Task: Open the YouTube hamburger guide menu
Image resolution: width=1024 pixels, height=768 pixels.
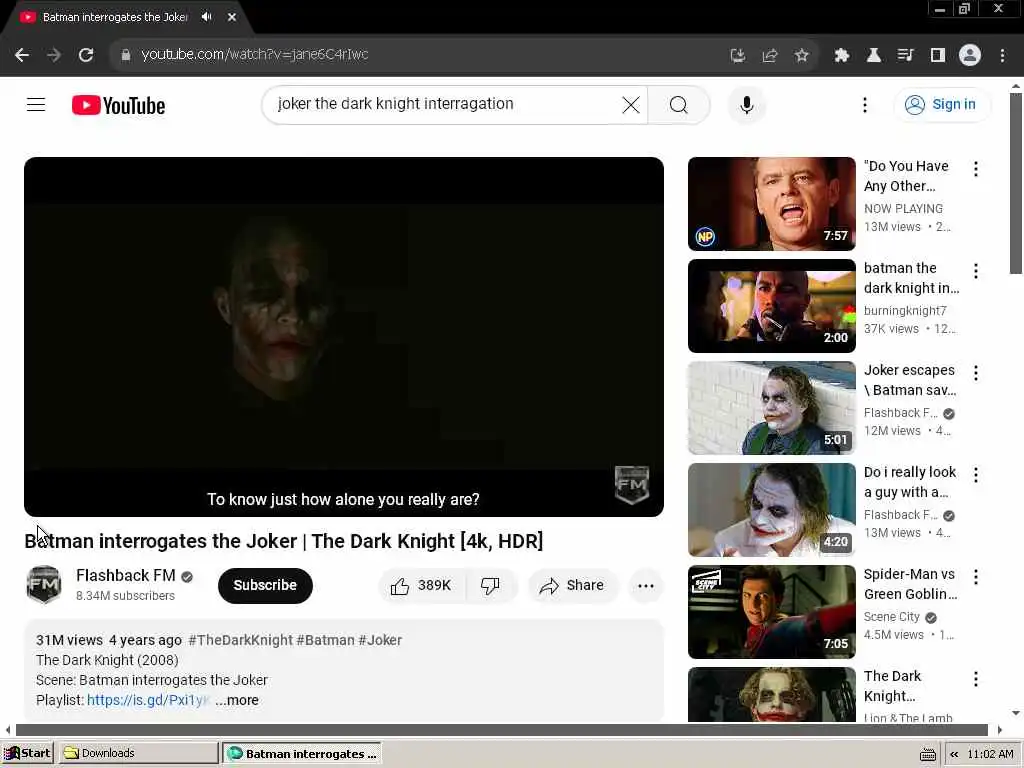Action: click(x=36, y=104)
